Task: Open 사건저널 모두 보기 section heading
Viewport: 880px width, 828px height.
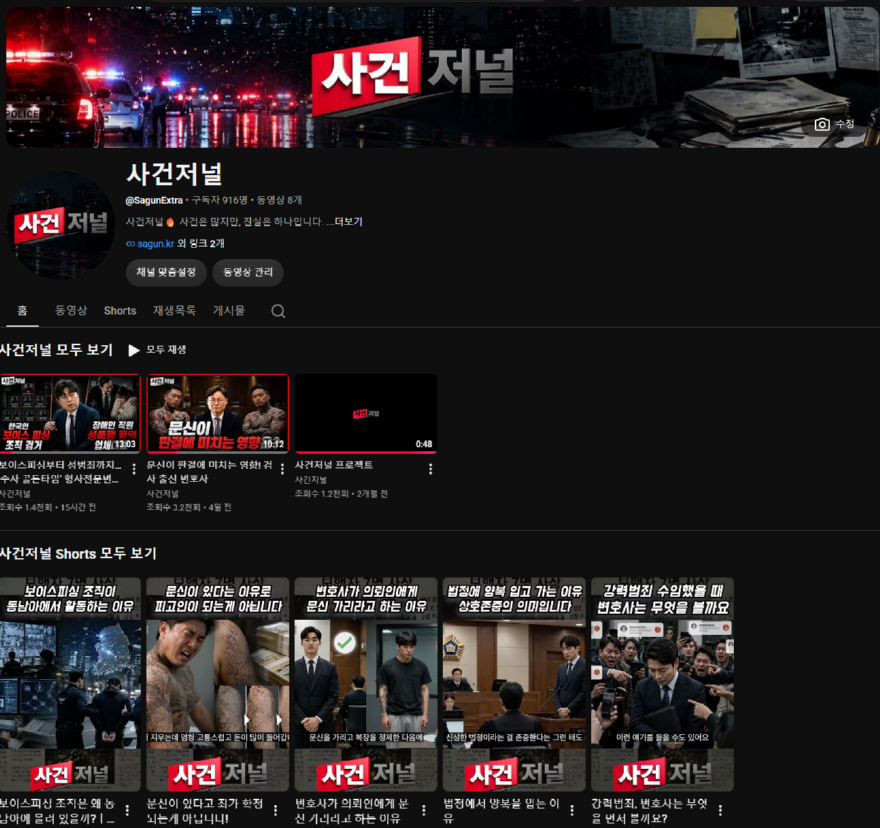Action: [56, 350]
